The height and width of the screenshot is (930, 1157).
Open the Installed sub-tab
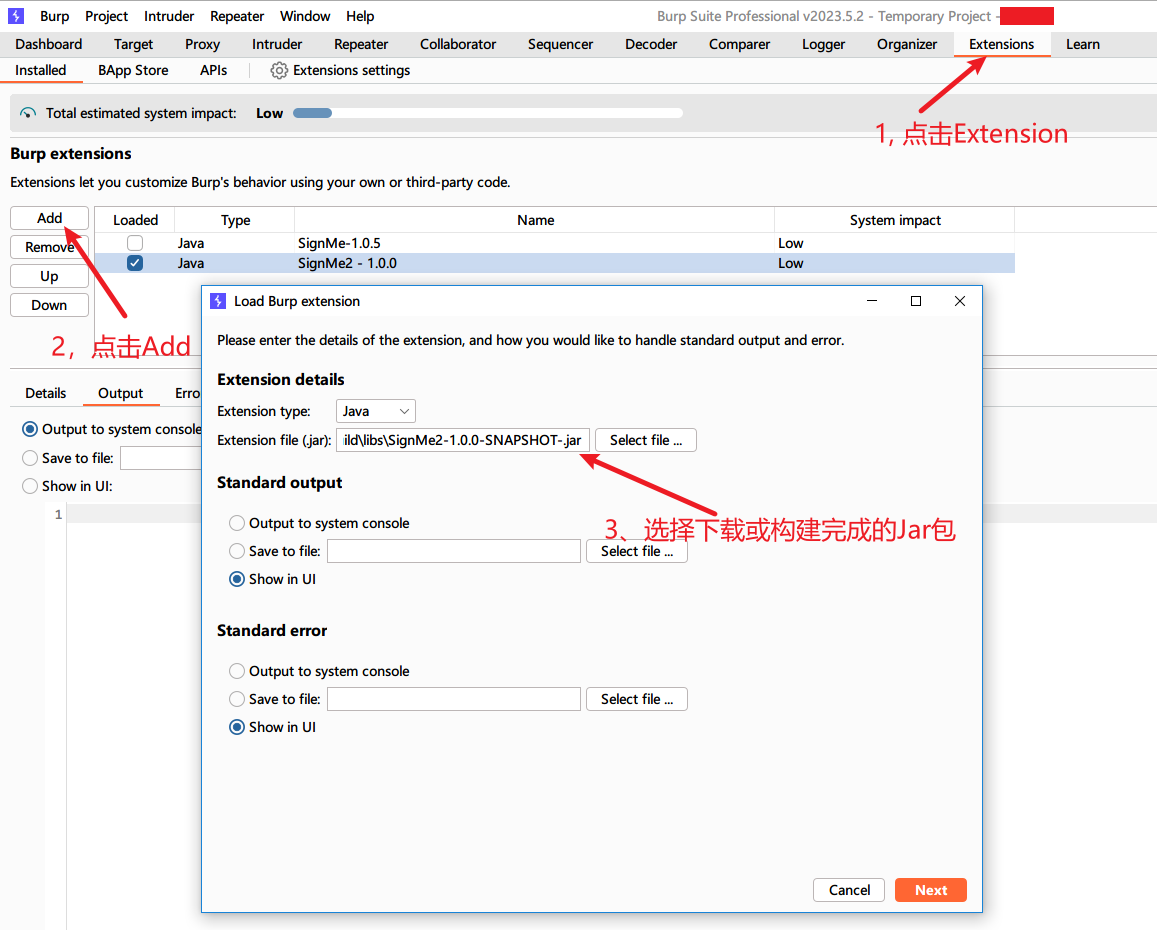pyautogui.click(x=41, y=70)
